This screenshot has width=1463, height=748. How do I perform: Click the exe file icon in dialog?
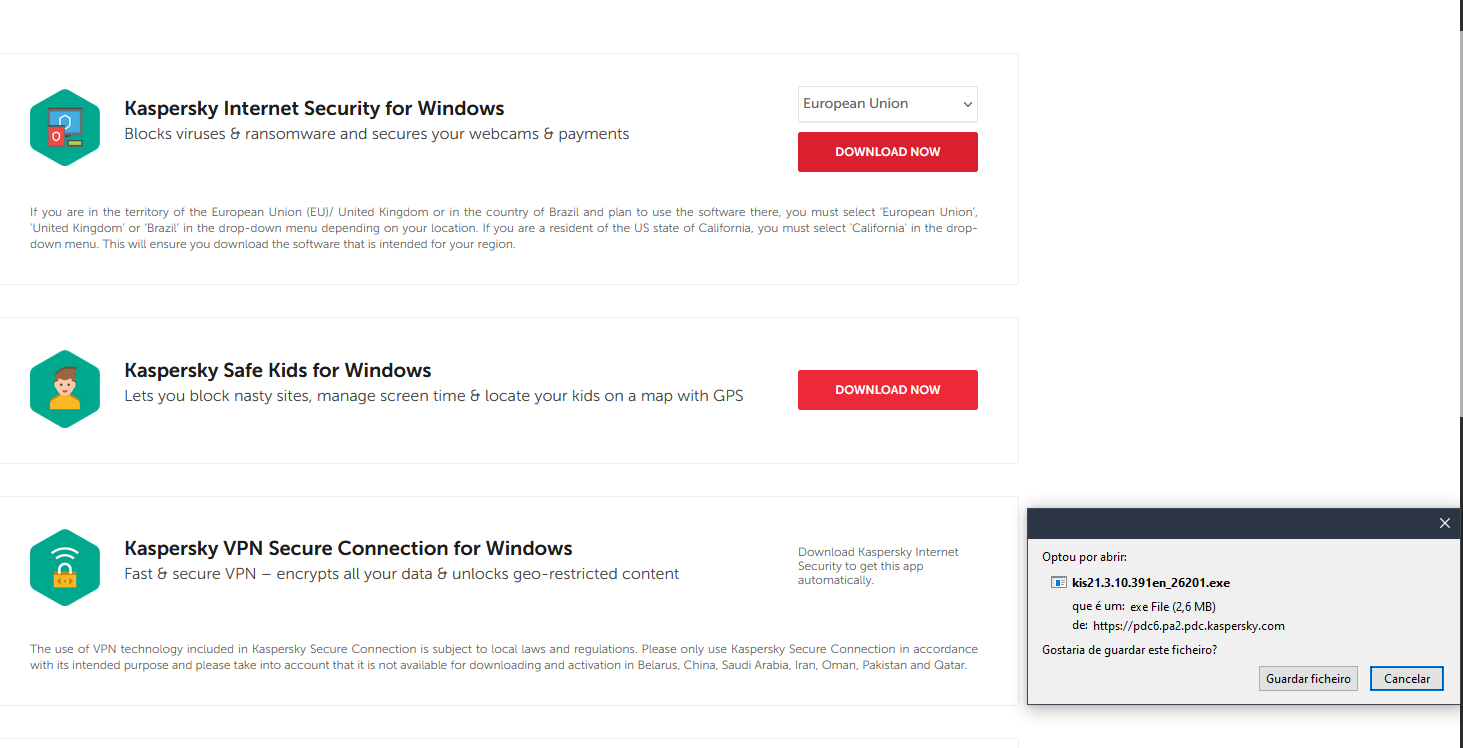click(1059, 582)
